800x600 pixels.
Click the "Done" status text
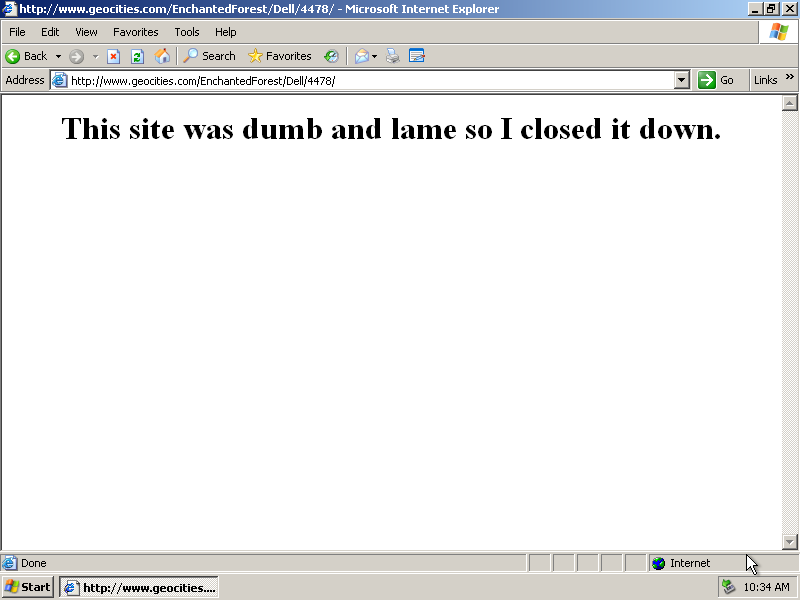(x=34, y=563)
